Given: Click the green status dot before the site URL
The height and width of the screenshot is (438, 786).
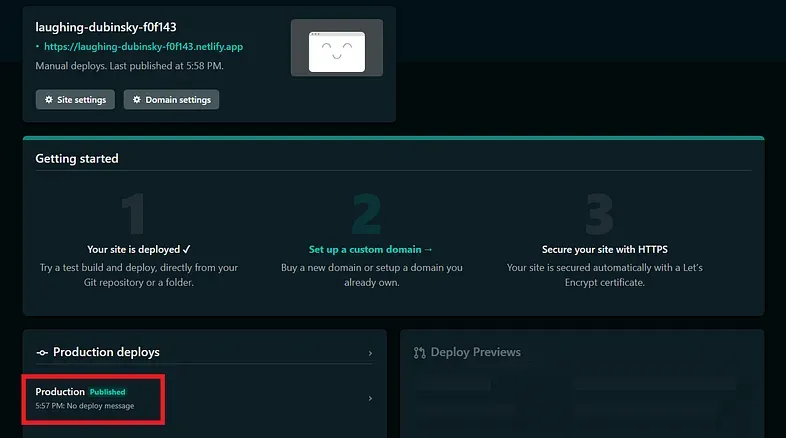Looking at the screenshot, I should (38, 47).
